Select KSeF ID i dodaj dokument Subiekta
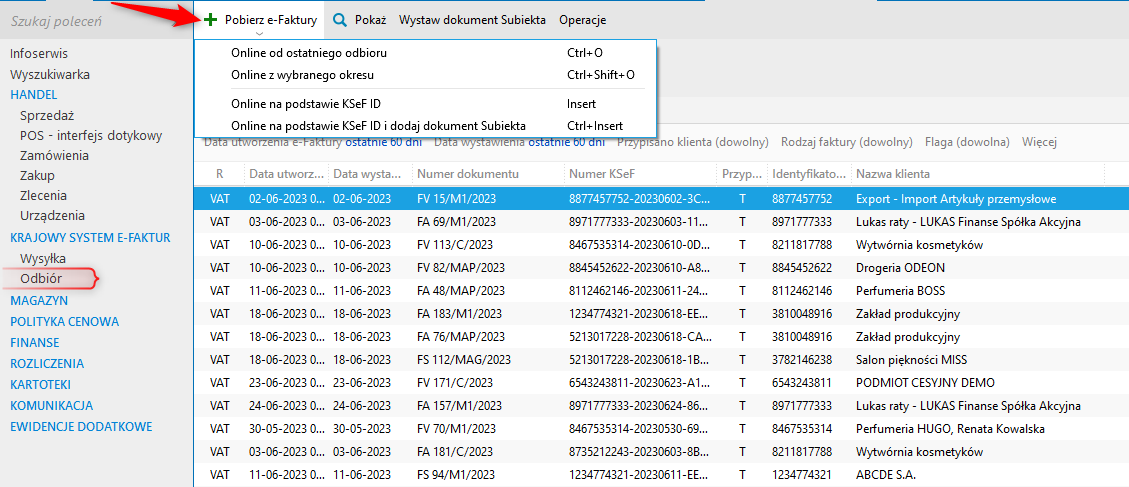Viewport: 1129px width, 487px height. point(378,126)
